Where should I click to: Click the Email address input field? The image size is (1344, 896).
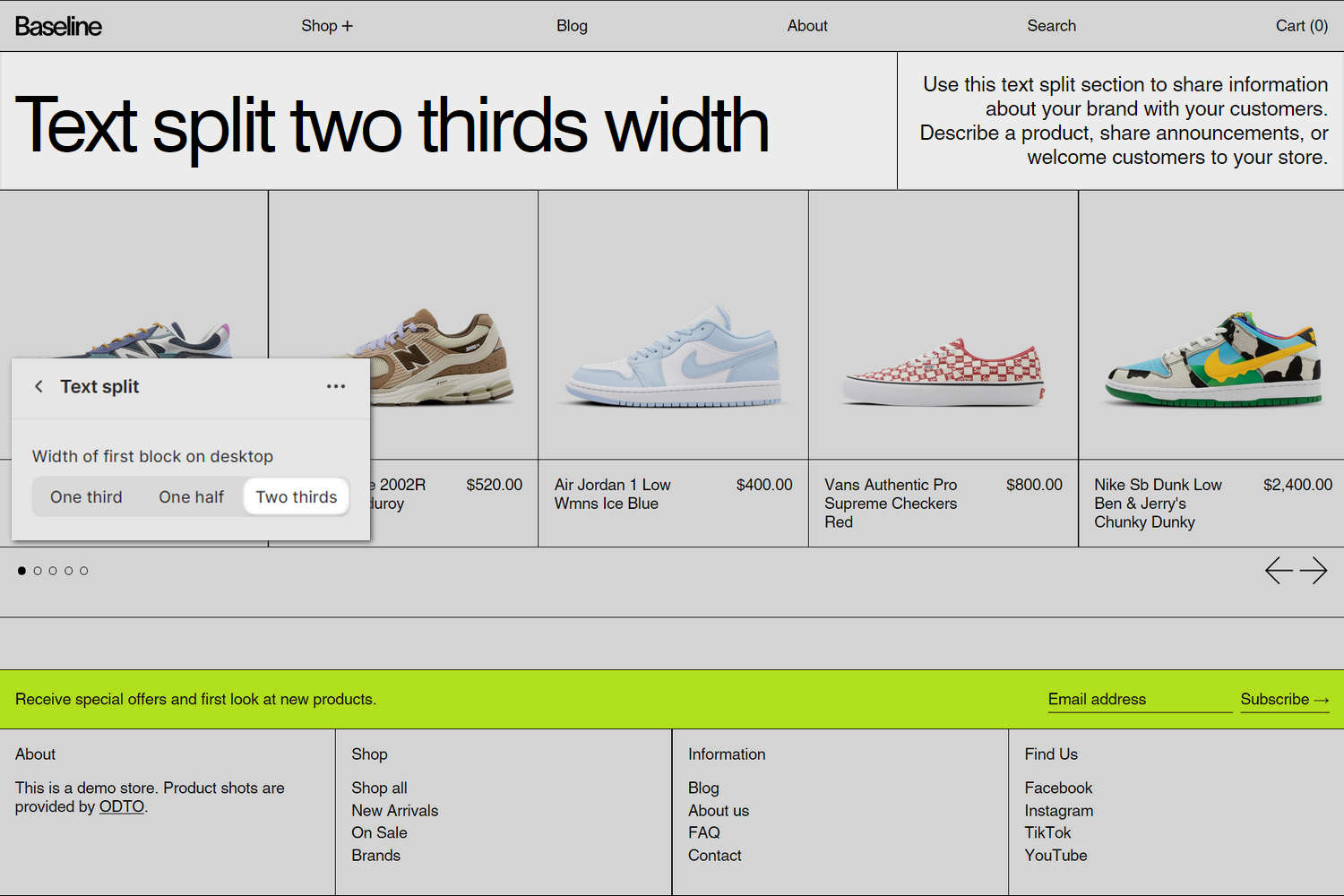point(1138,699)
